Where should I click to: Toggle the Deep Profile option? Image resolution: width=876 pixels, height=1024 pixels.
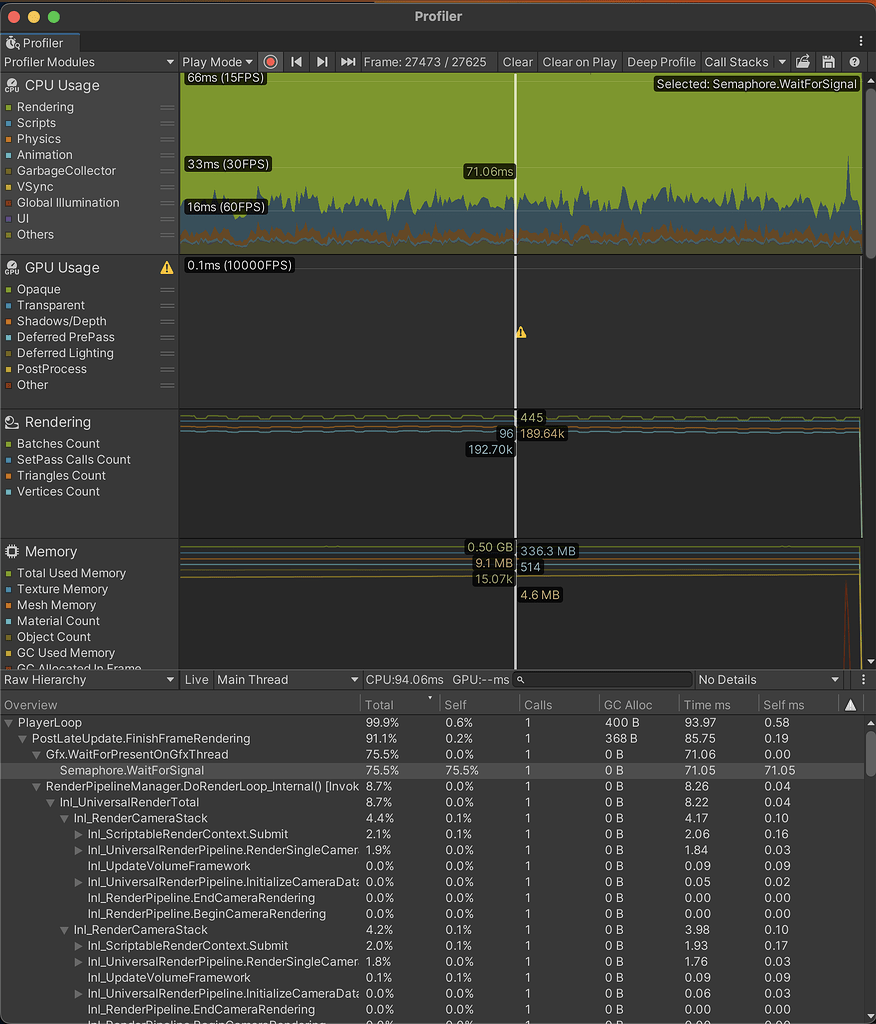click(660, 62)
